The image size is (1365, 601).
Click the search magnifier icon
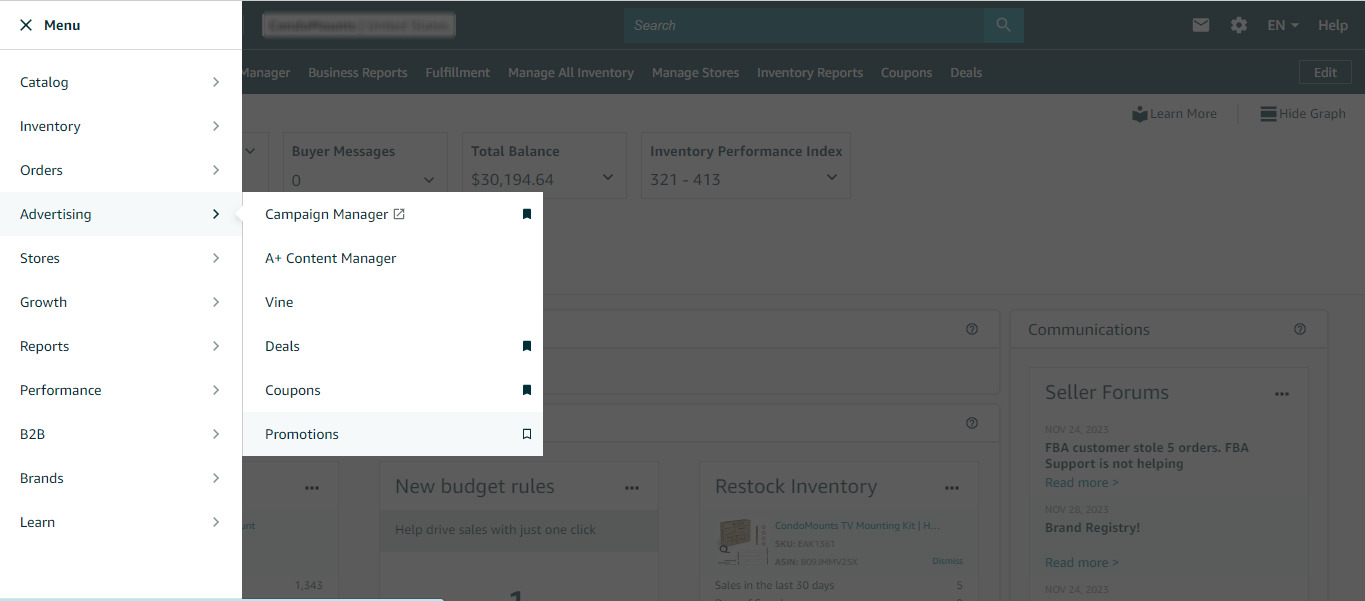1002,24
